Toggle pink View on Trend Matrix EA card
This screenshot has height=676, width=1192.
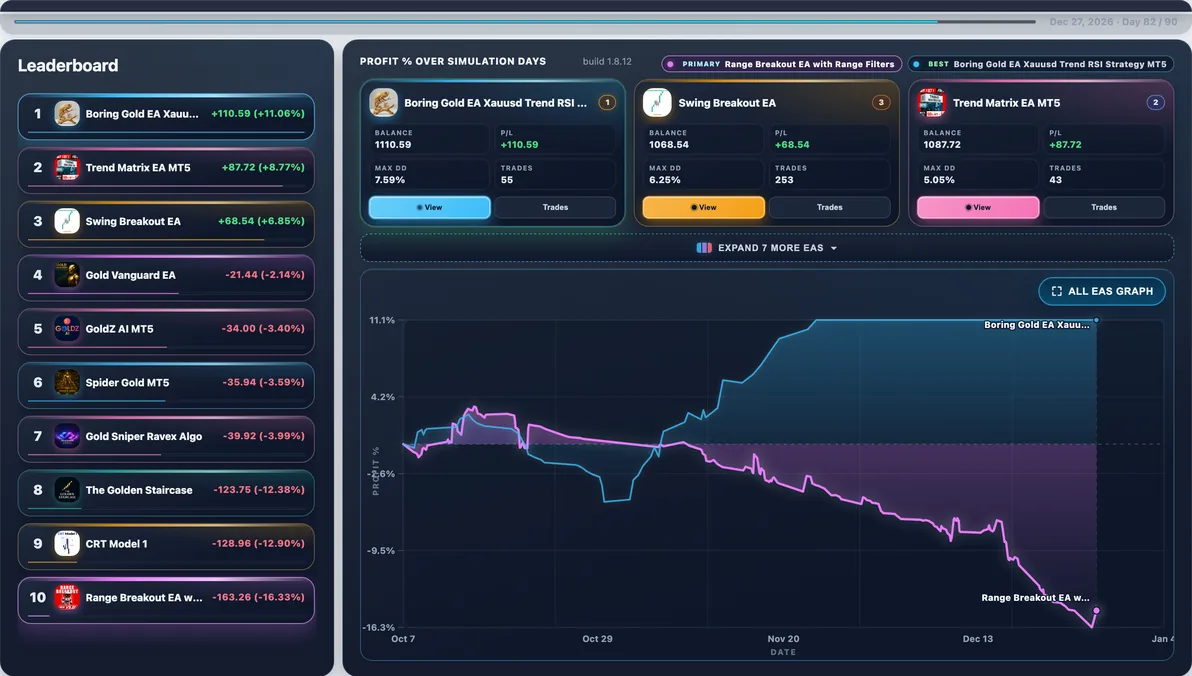[x=978, y=208]
